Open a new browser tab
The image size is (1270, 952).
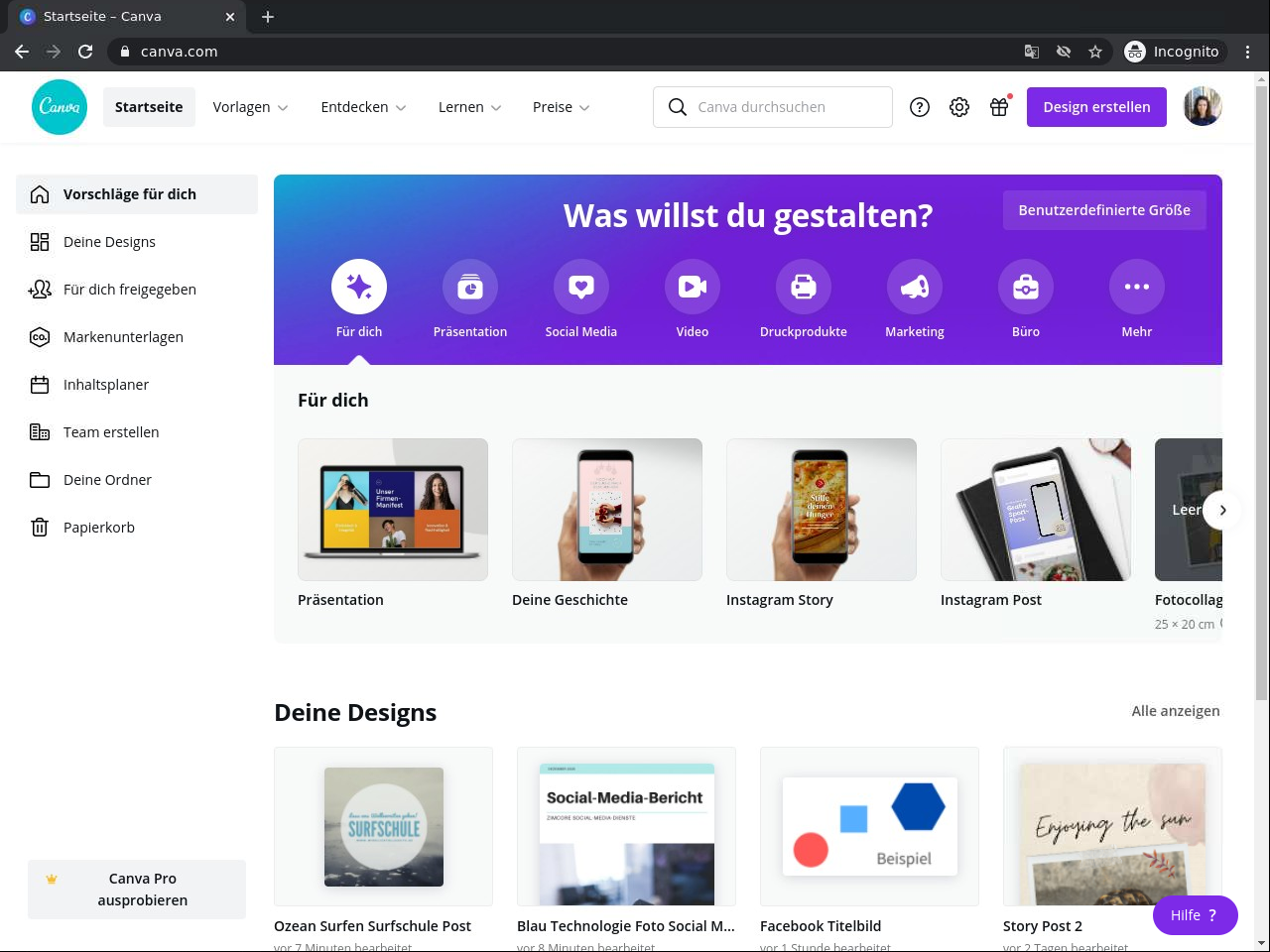click(x=268, y=17)
